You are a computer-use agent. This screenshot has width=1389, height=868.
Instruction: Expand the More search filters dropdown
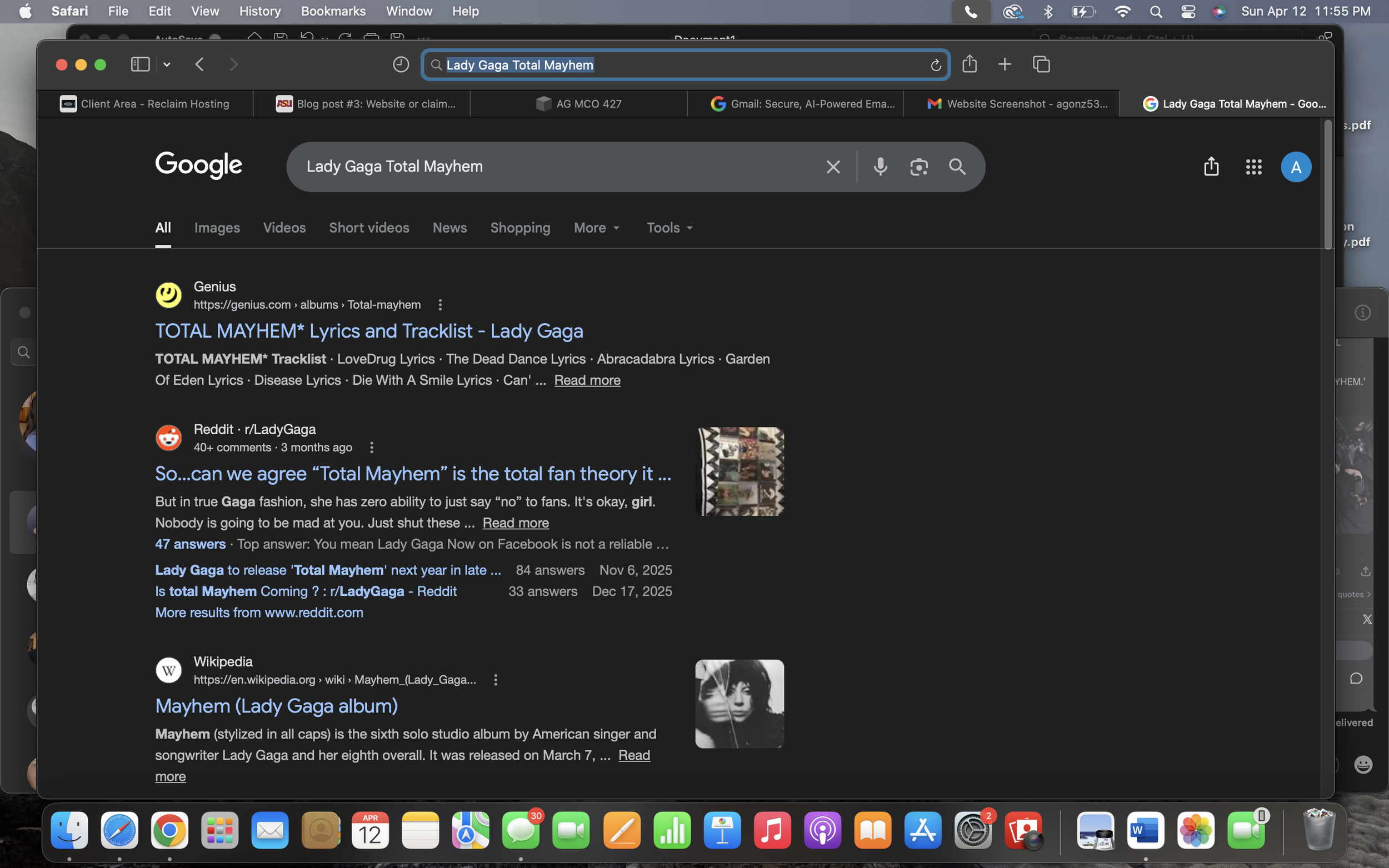coord(597,228)
